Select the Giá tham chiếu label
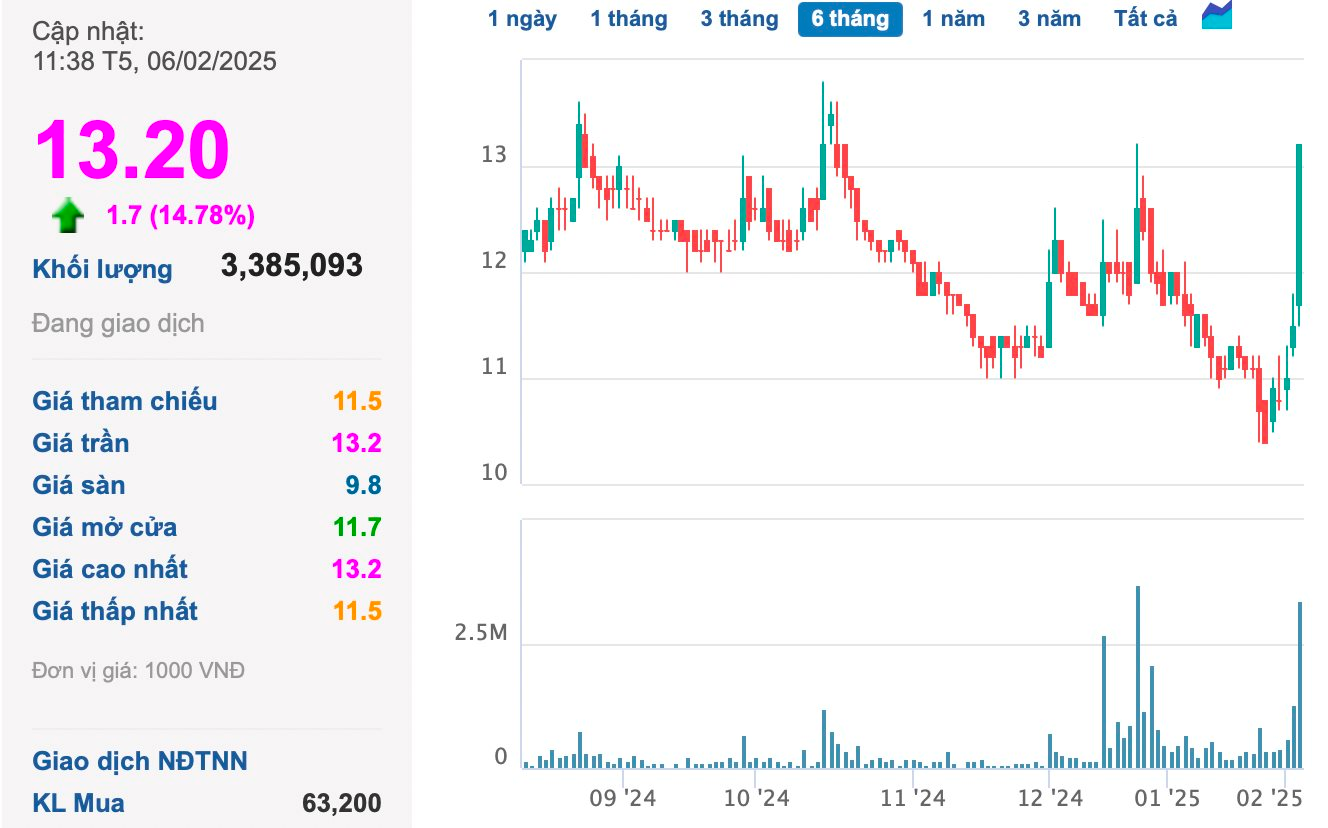 [x=125, y=402]
